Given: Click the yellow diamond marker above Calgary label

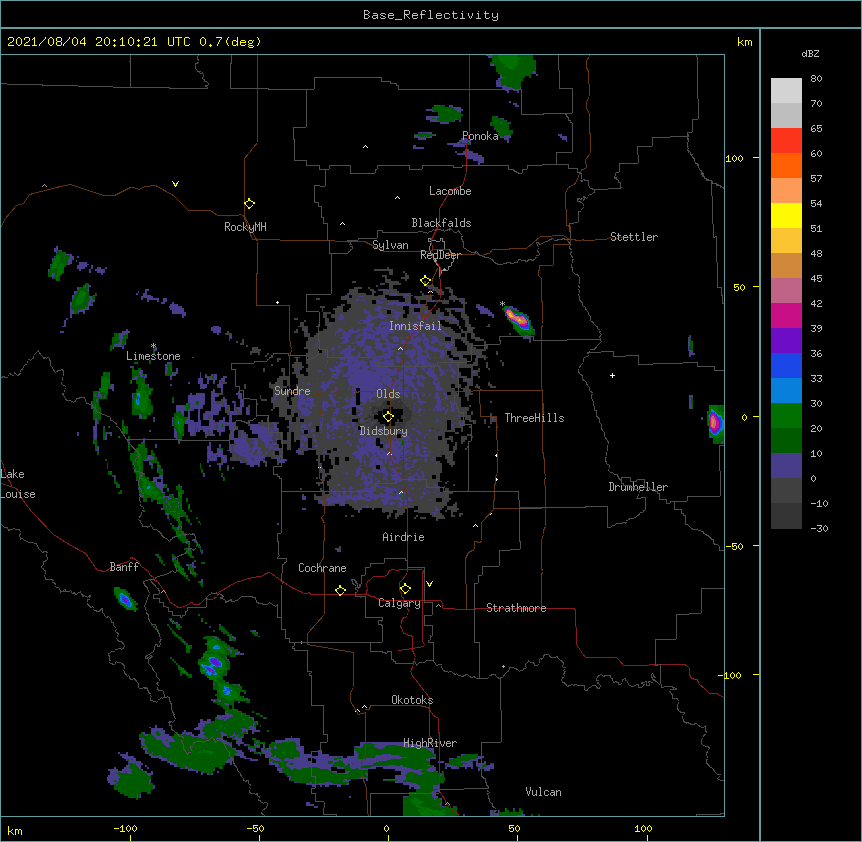Looking at the screenshot, I should (x=405, y=589).
